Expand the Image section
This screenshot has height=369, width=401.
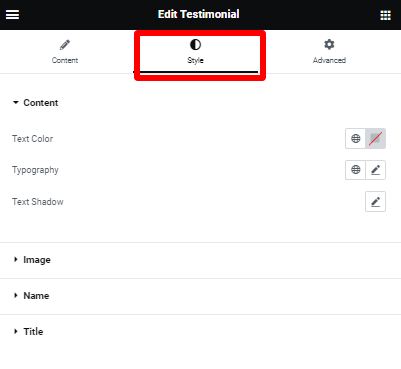[32, 260]
